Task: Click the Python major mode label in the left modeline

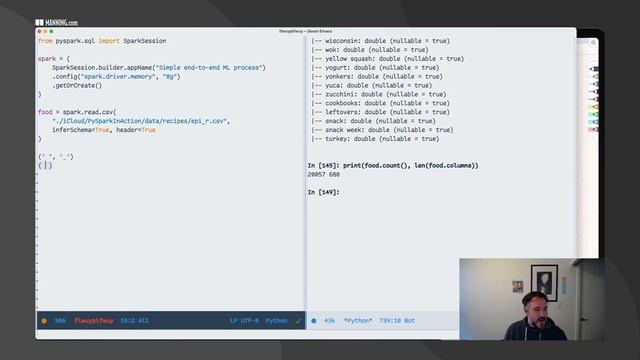Action: click(x=276, y=321)
